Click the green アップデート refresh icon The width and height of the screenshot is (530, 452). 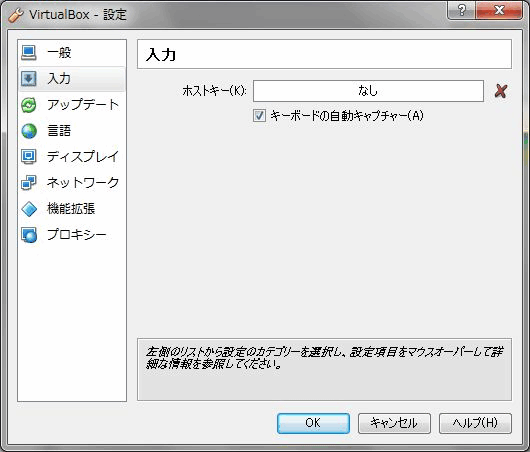click(29, 105)
